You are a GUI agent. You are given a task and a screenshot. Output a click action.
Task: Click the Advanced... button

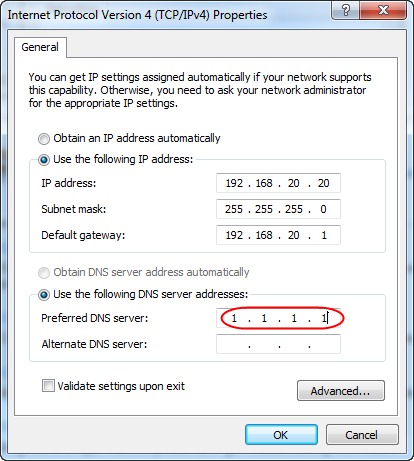[x=341, y=390]
